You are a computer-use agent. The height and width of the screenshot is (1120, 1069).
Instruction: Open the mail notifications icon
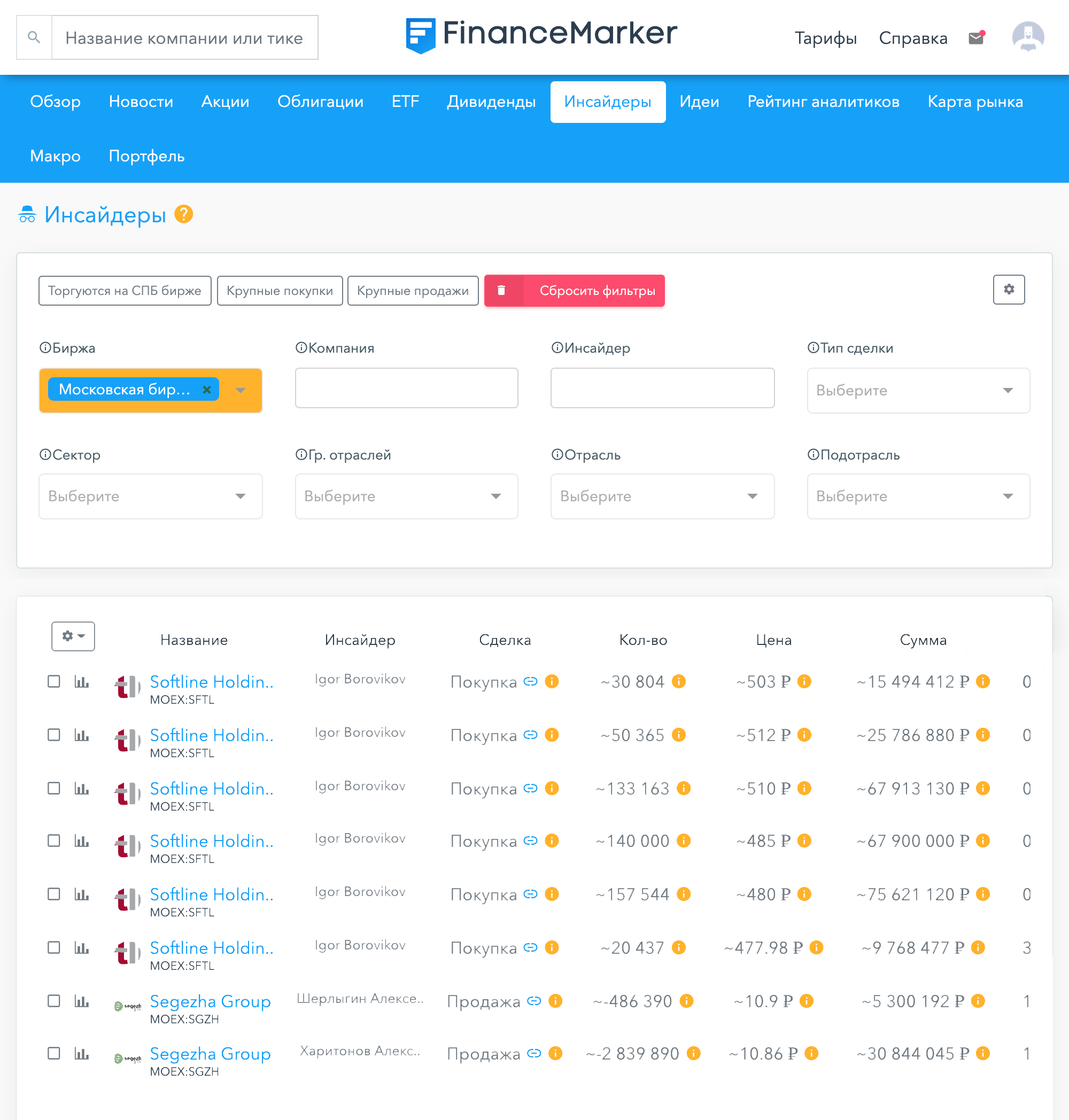tap(977, 37)
